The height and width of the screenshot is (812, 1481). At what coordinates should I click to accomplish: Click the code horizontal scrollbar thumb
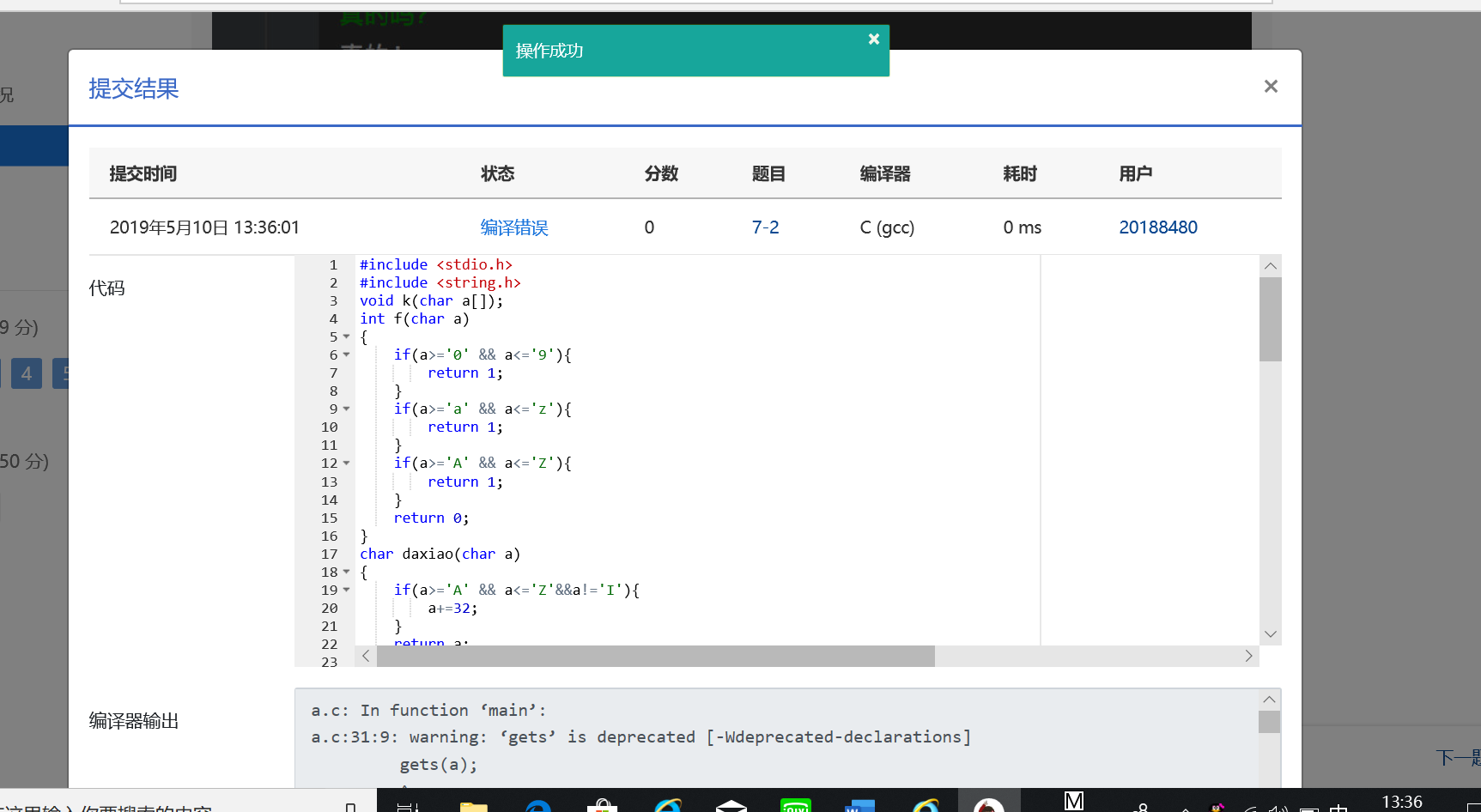click(x=655, y=656)
